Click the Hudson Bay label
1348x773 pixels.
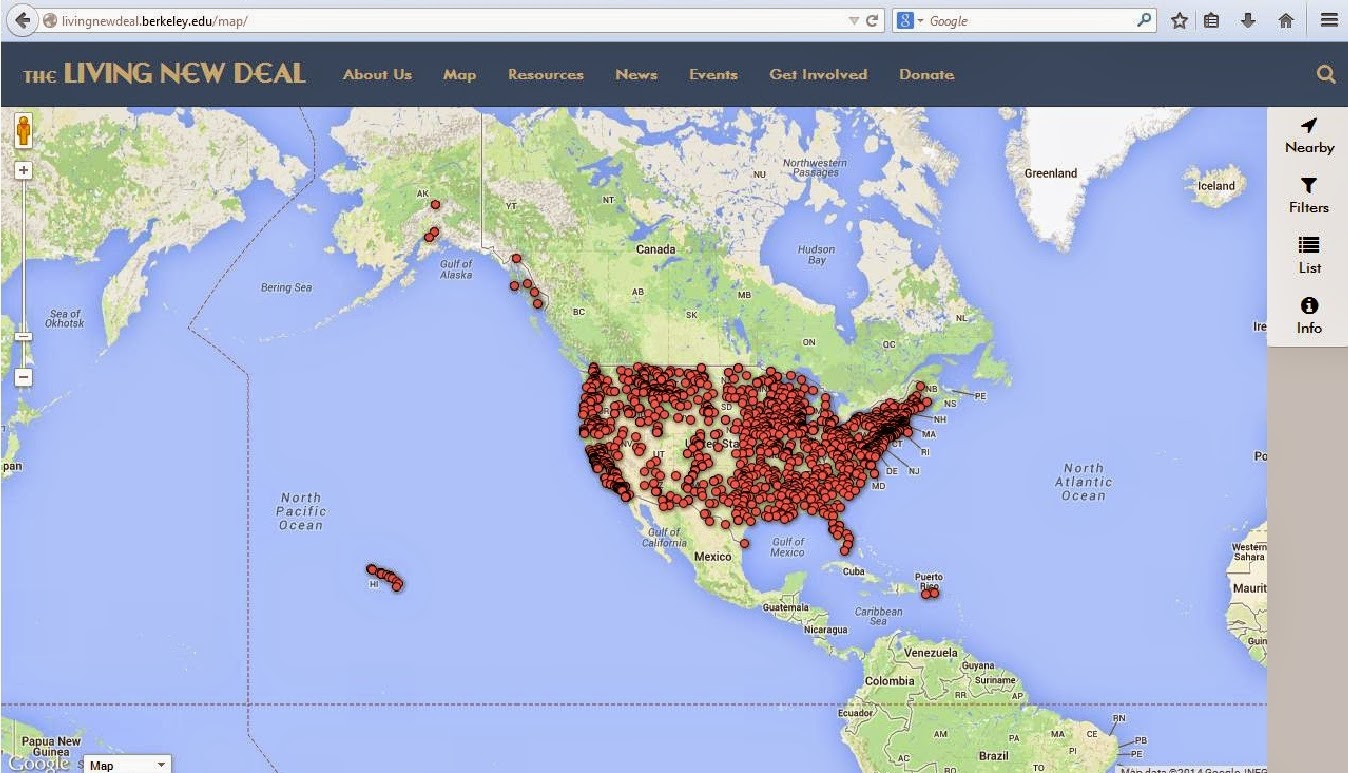(x=817, y=255)
